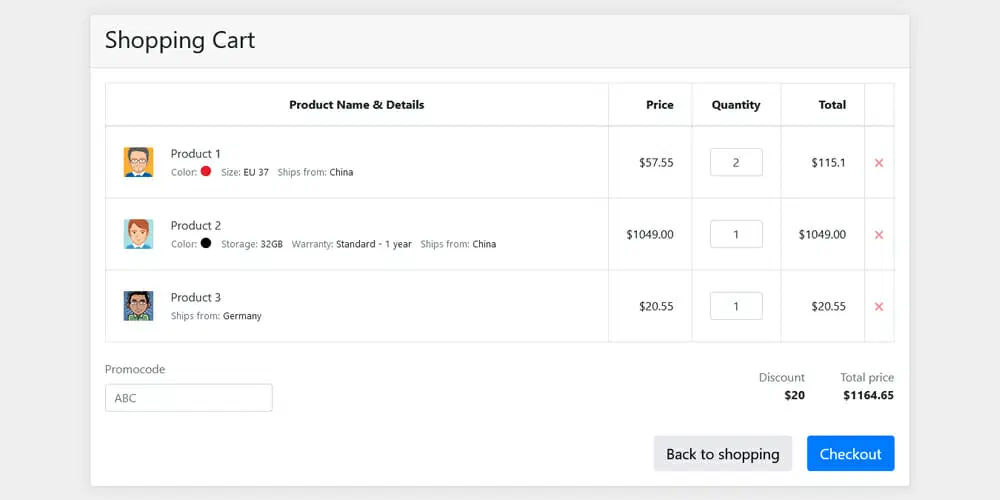The height and width of the screenshot is (500, 1000).
Task: Click the Promocode input field
Action: point(189,398)
